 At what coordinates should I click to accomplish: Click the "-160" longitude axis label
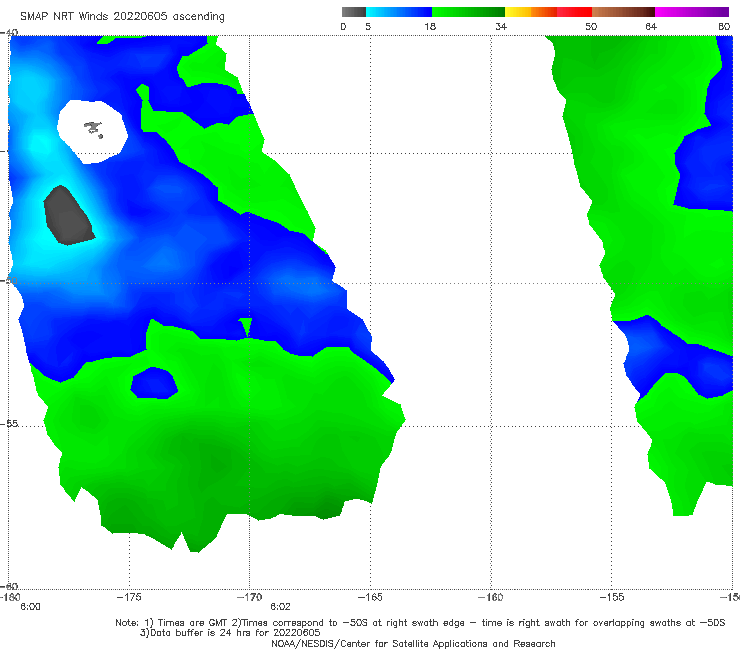click(491, 597)
